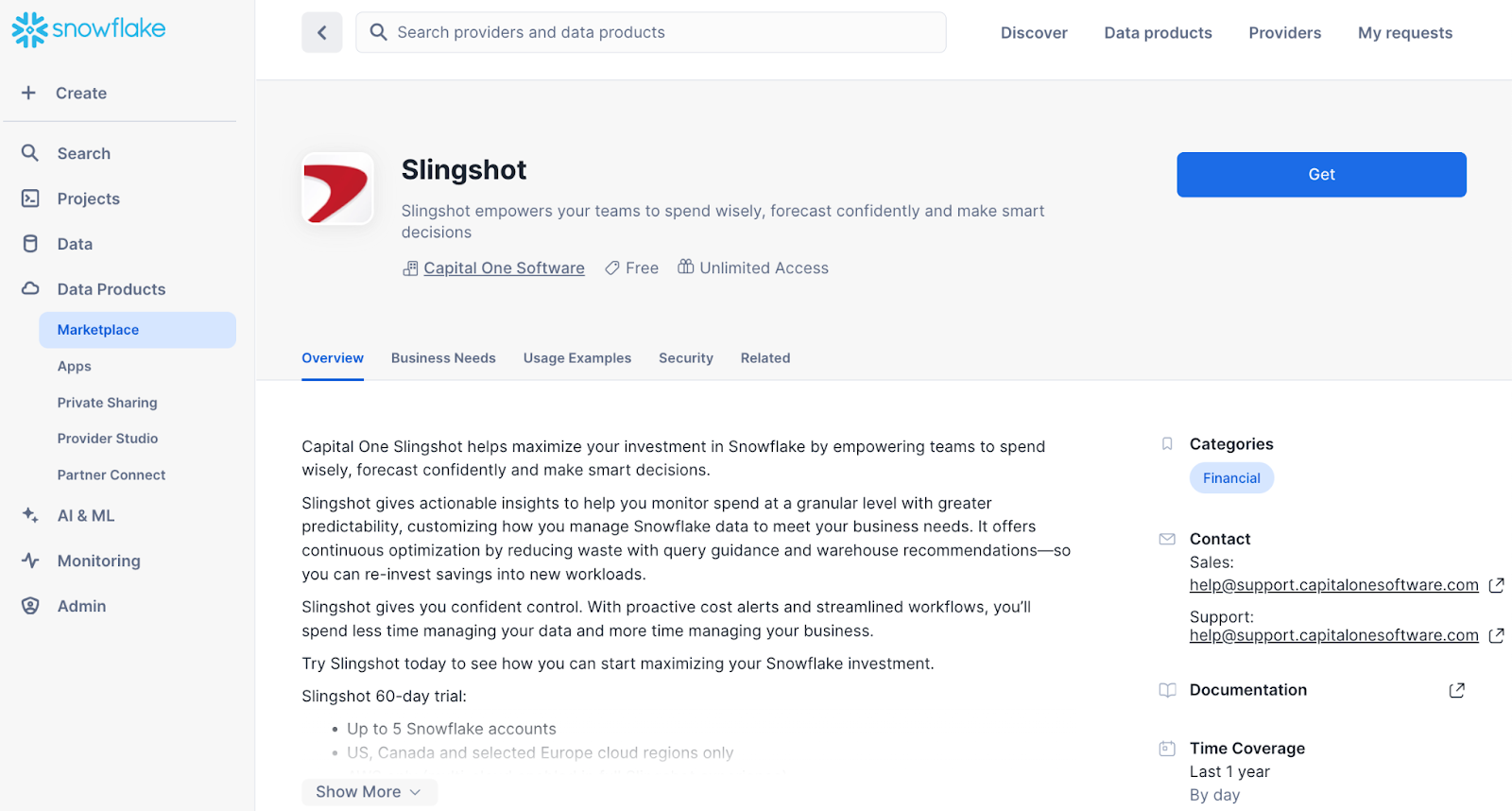
Task: Click the Sales help email link
Action: coord(1333,584)
